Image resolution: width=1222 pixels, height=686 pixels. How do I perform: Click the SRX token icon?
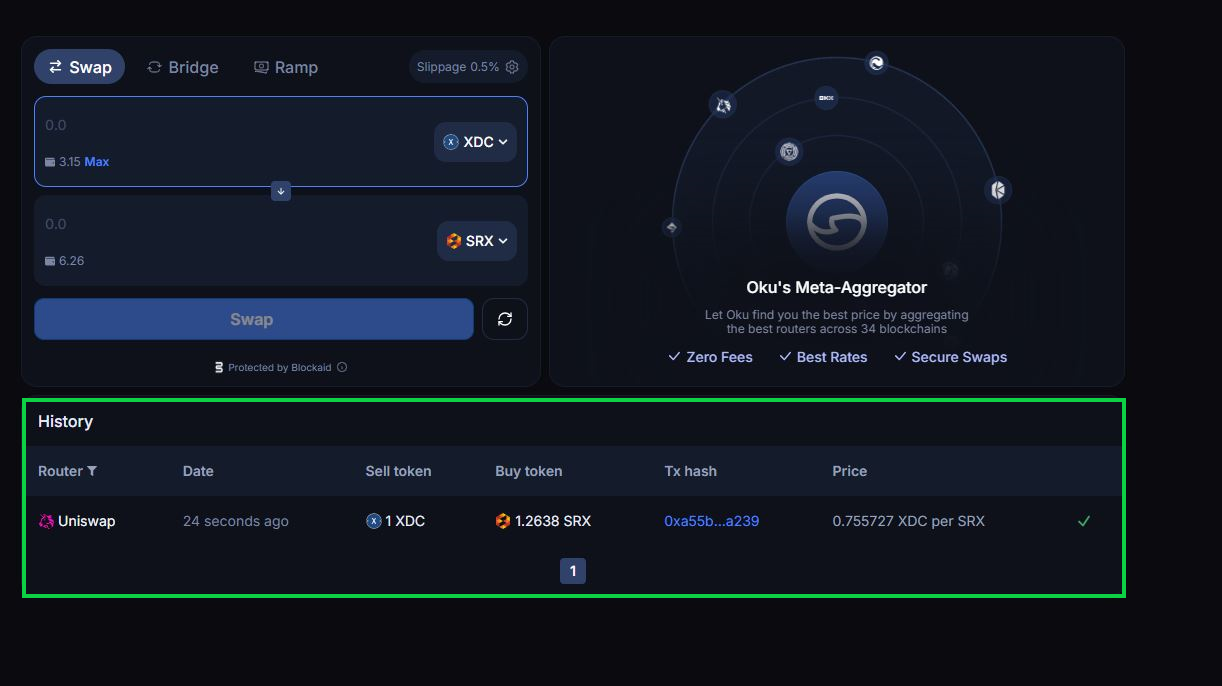point(451,241)
